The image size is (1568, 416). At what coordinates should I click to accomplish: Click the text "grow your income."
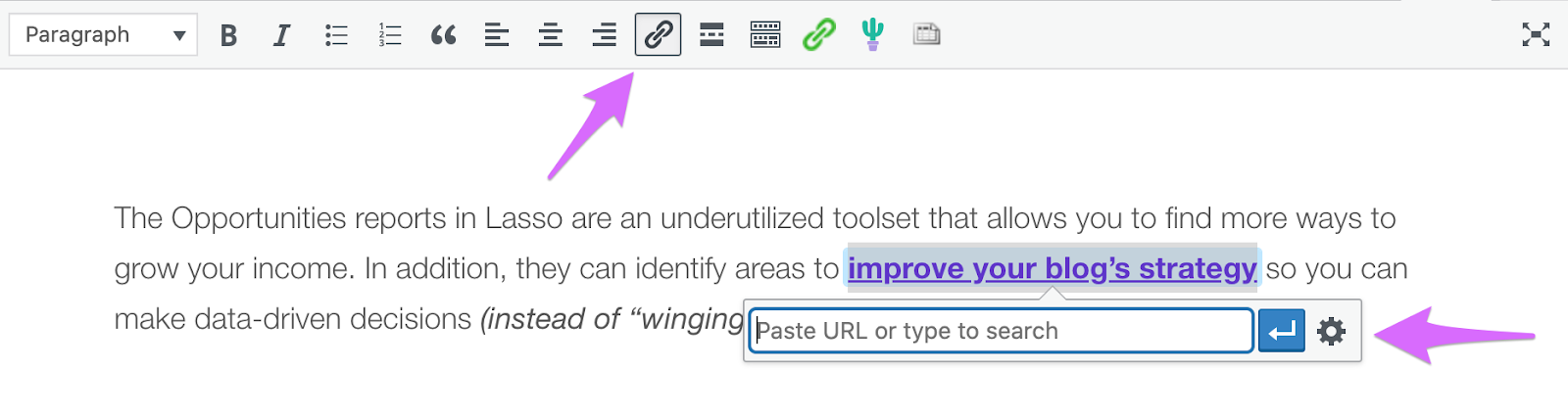(234, 269)
